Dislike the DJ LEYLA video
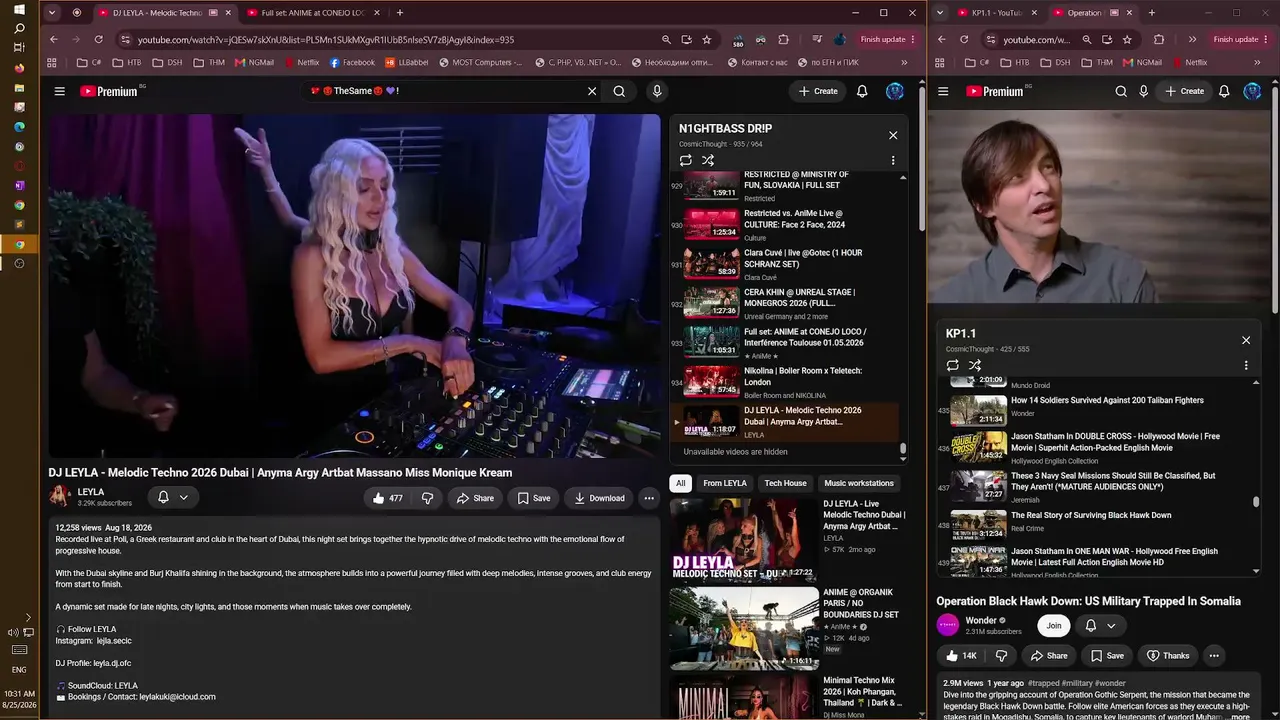Viewport: 1280px width, 720px height. tap(427, 498)
